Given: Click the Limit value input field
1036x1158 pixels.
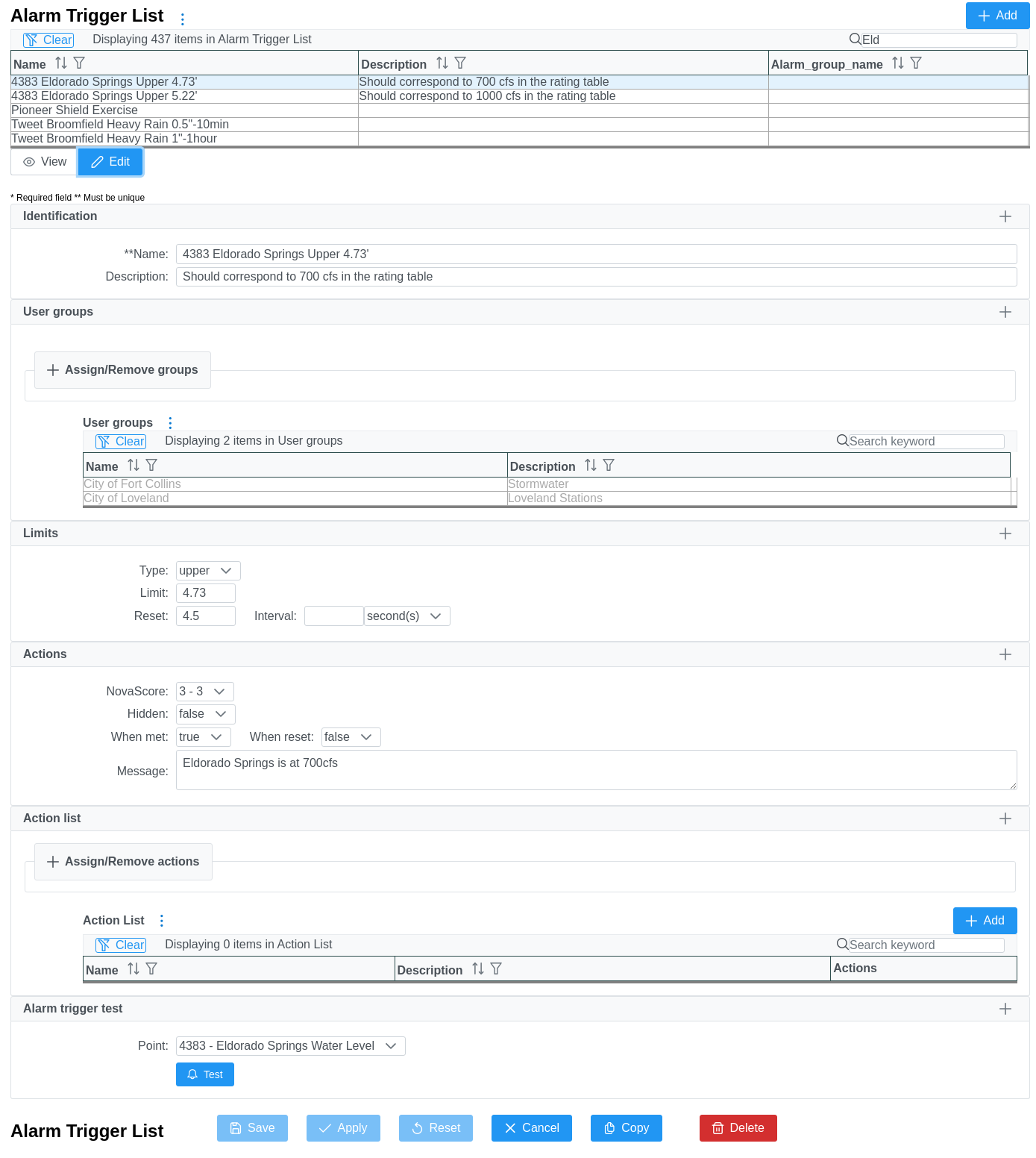Looking at the screenshot, I should [206, 593].
